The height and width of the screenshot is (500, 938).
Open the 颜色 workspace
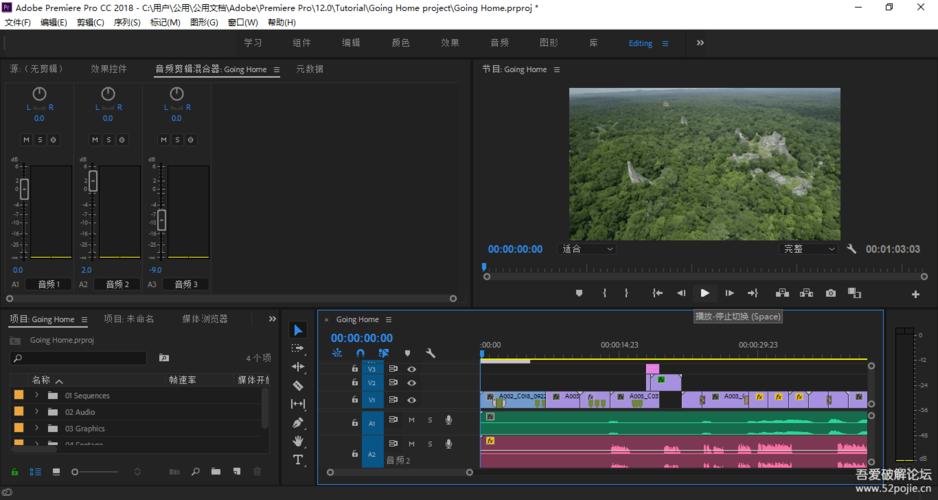coord(400,43)
